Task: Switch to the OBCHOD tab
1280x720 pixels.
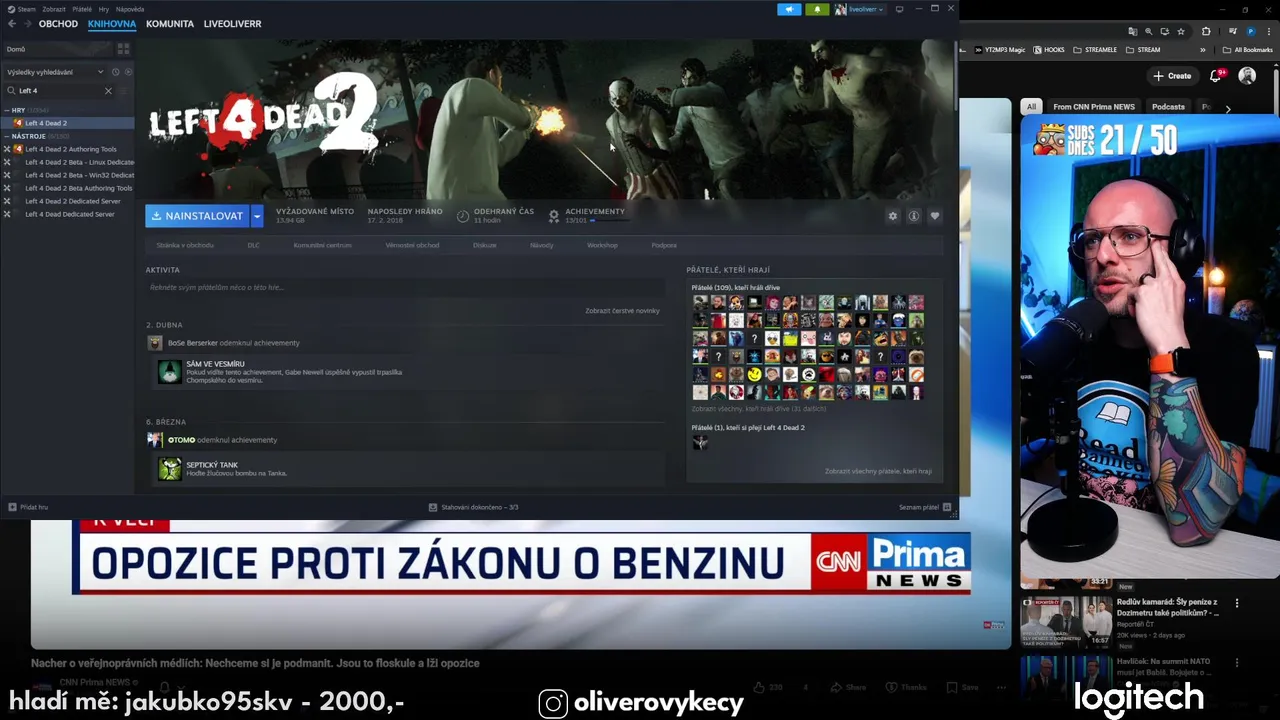Action: 58,24
